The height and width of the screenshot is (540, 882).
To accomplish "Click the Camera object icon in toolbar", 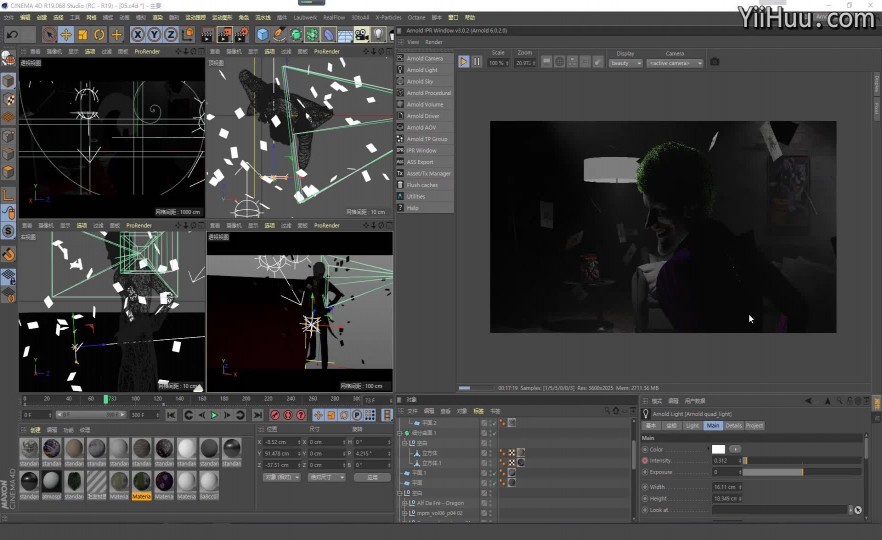I will point(362,35).
